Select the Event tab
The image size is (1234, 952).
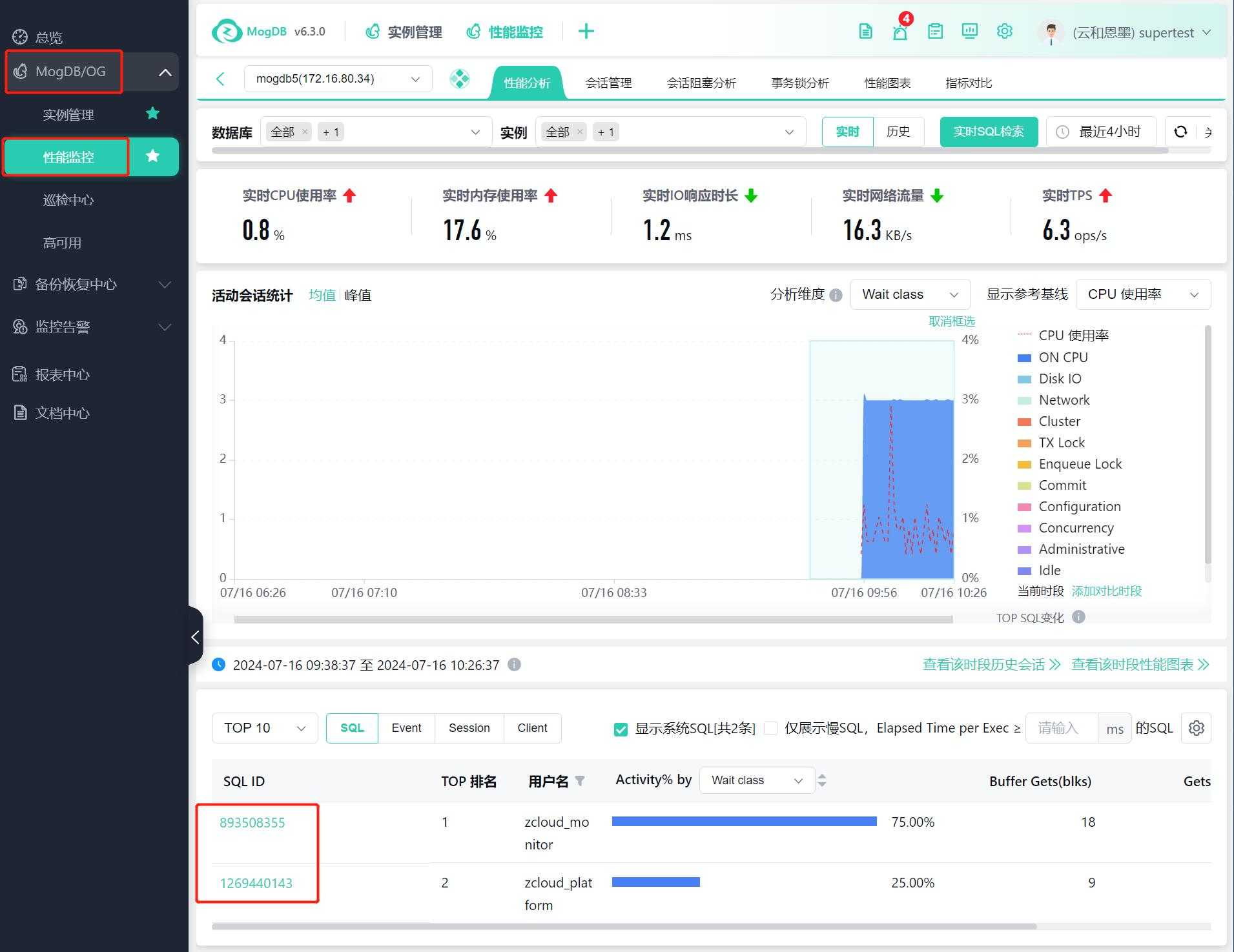[x=406, y=728]
